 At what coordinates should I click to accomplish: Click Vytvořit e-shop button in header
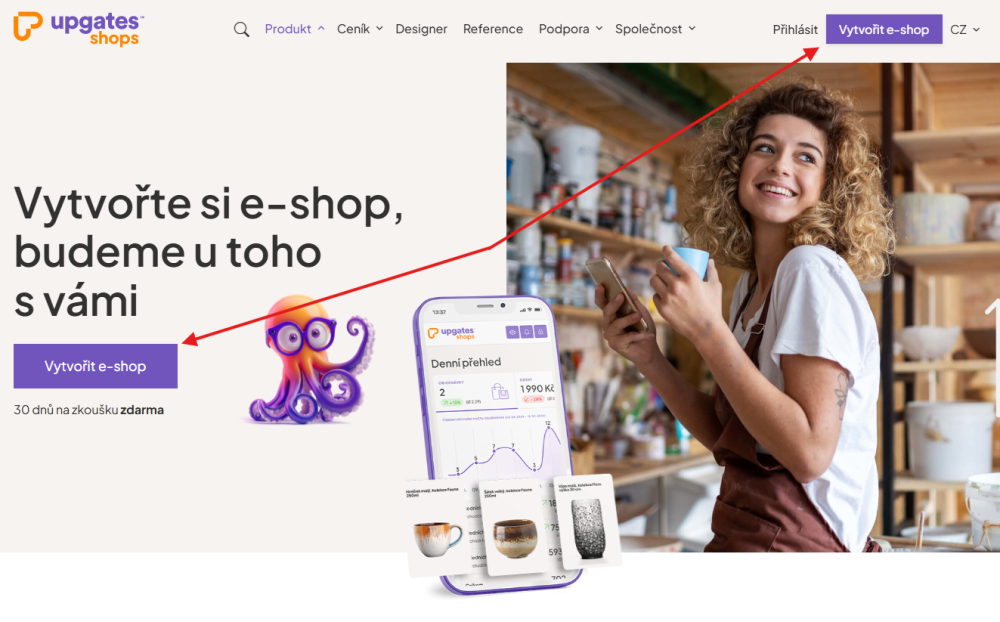pos(883,29)
